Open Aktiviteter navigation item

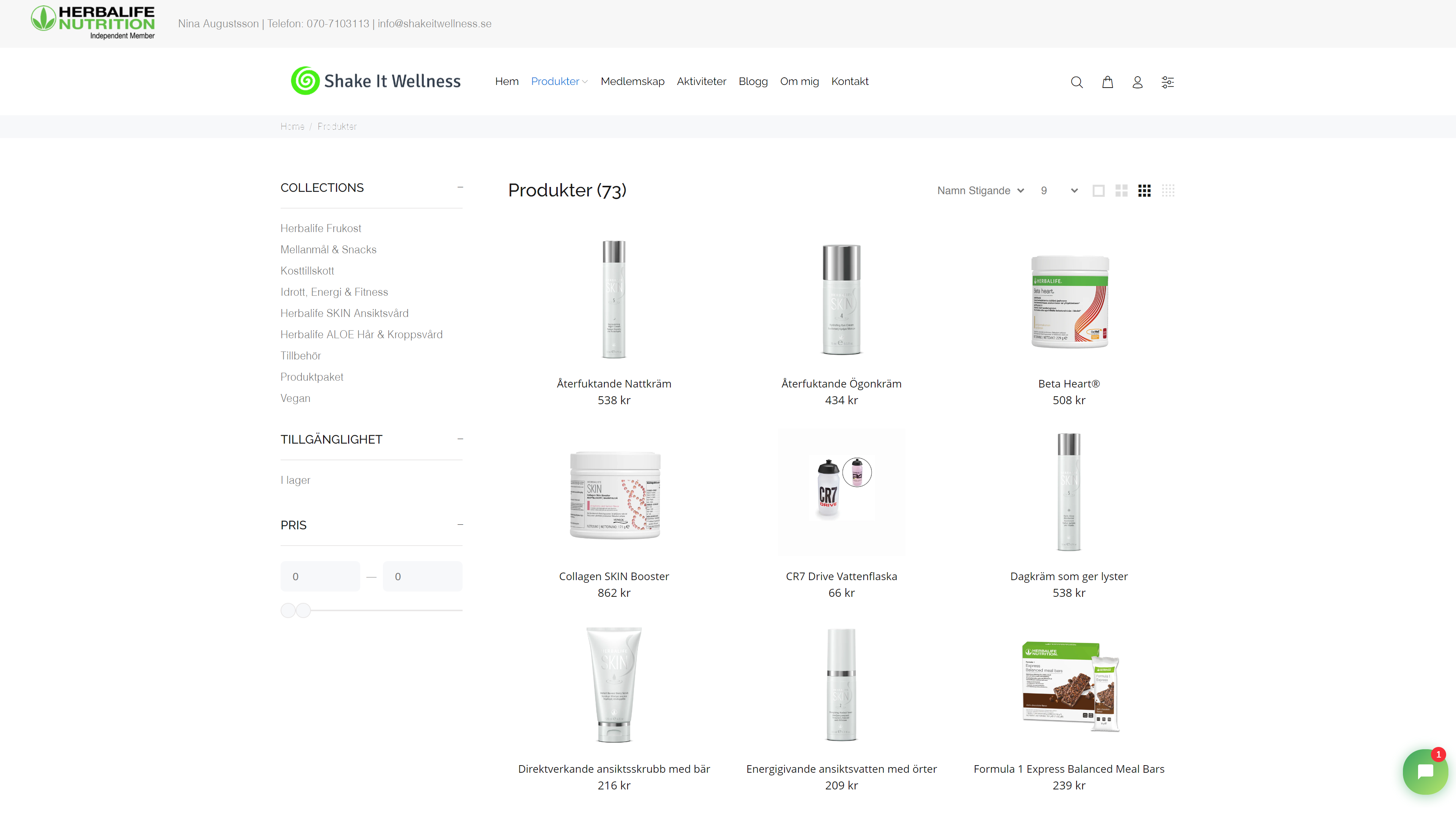(701, 82)
